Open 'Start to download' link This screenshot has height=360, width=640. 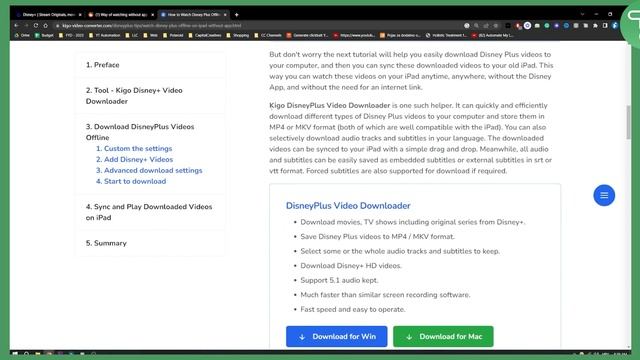131,182
